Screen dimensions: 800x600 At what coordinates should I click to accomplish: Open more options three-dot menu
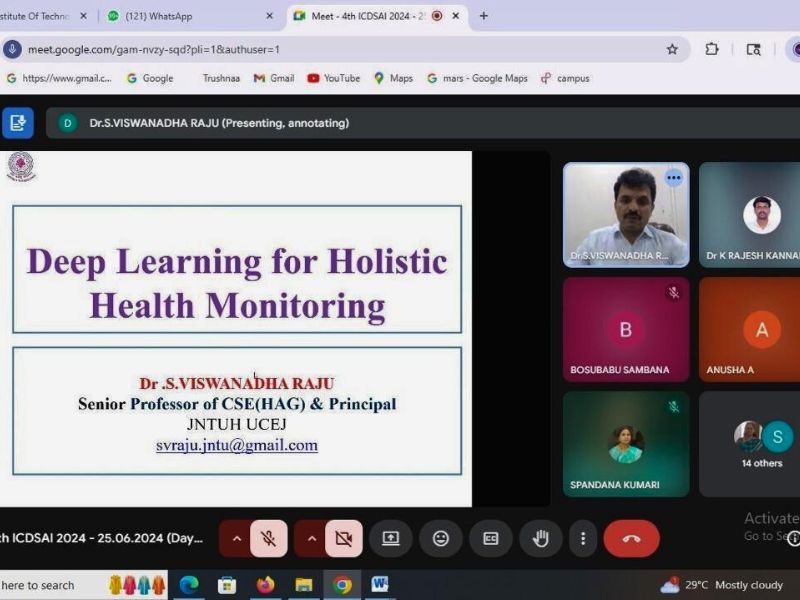click(583, 539)
